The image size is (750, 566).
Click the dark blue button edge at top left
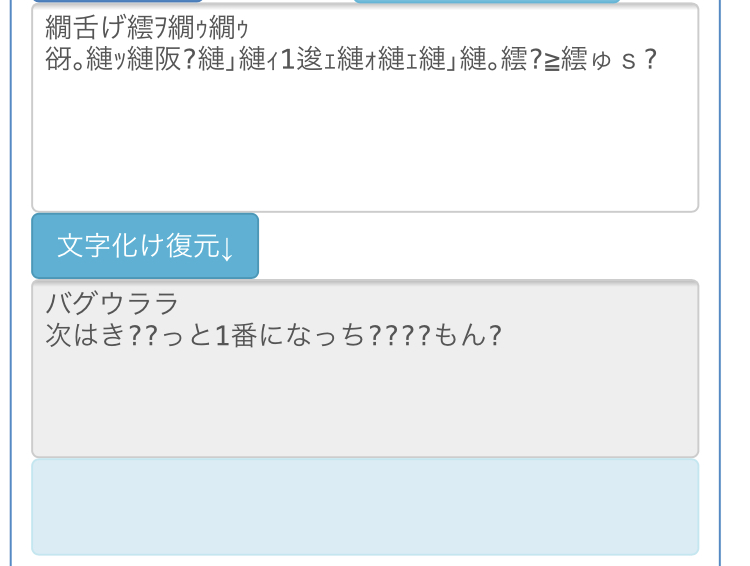[117, 1]
